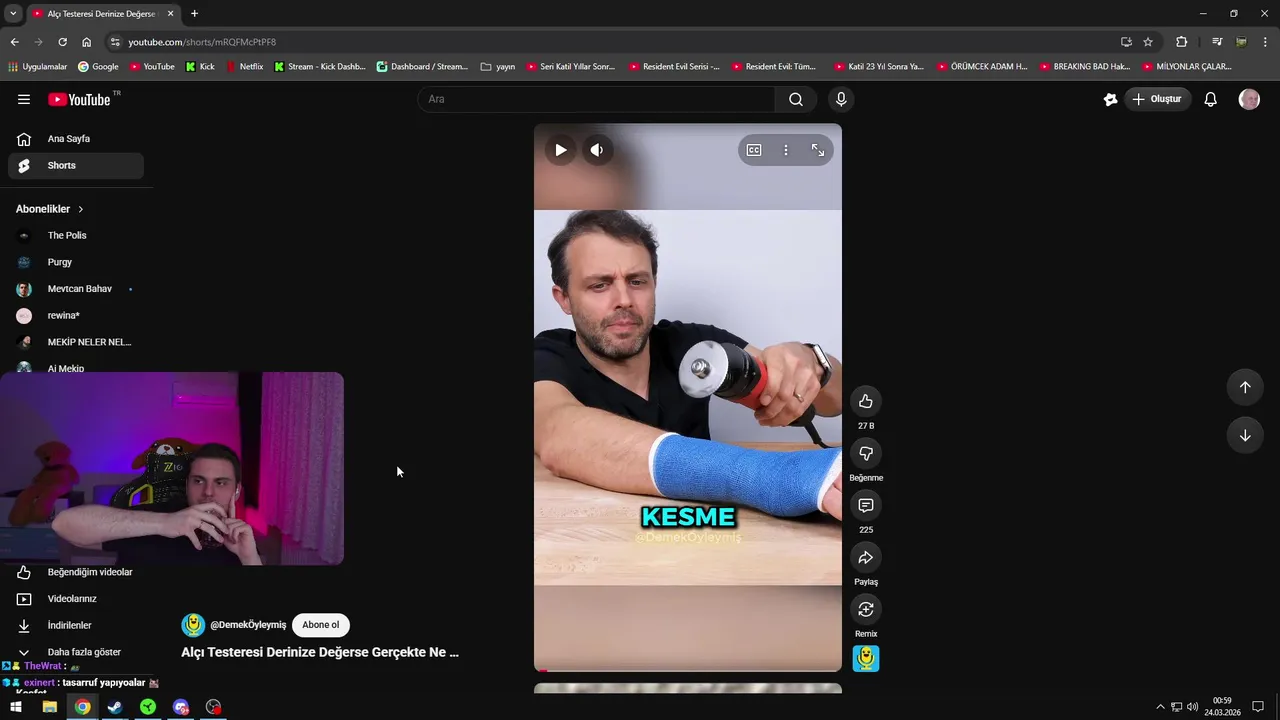This screenshot has width=1280, height=720.
Task: Open the Short's three-dot options menu
Action: [786, 150]
